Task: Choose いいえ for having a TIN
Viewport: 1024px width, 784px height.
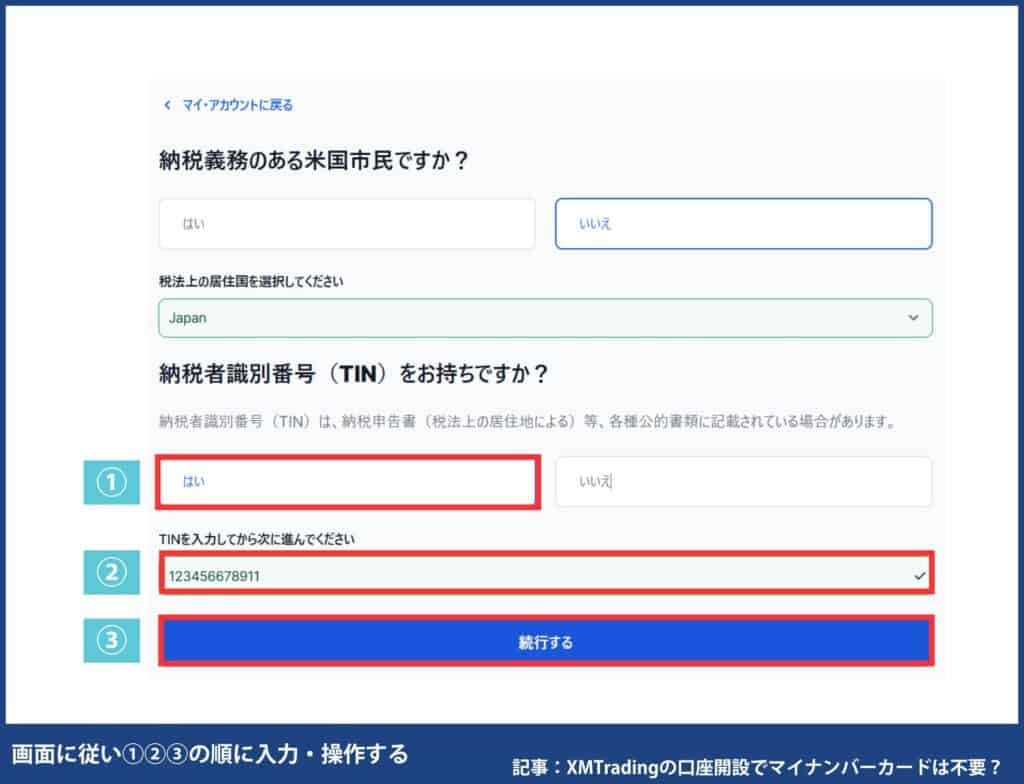Action: pos(743,482)
